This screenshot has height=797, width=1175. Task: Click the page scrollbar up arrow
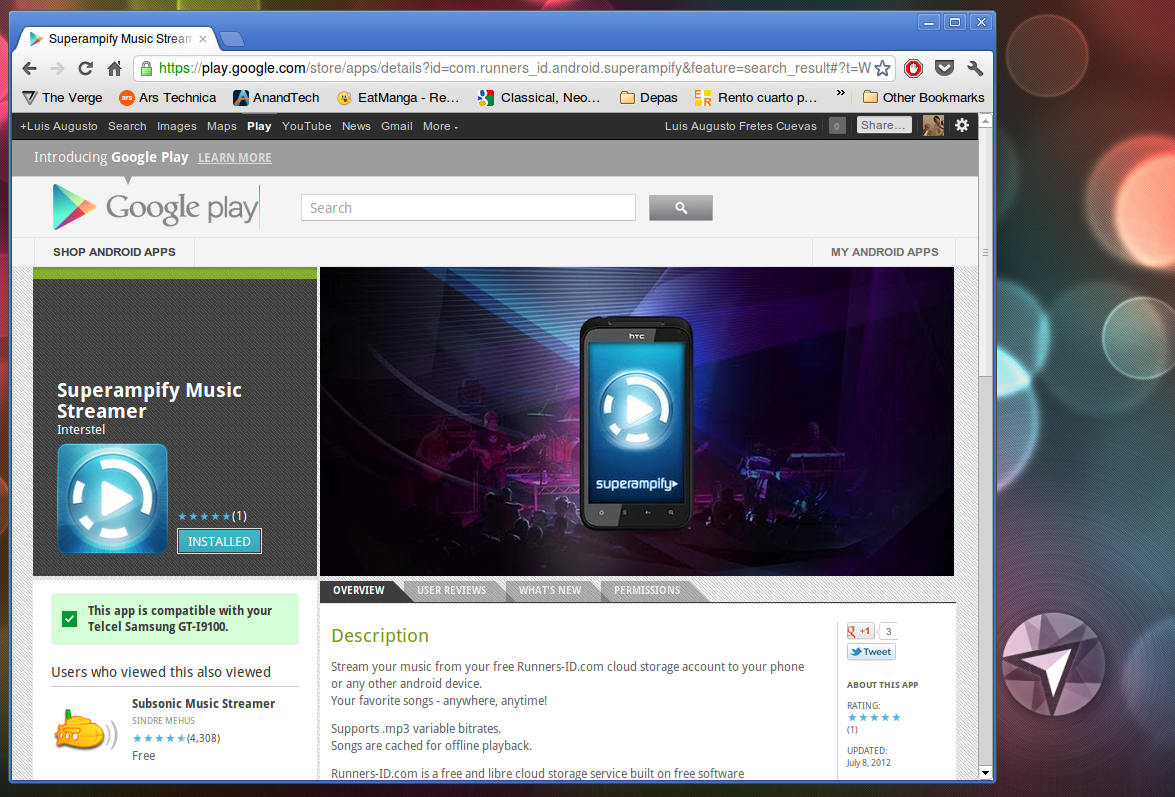click(985, 121)
